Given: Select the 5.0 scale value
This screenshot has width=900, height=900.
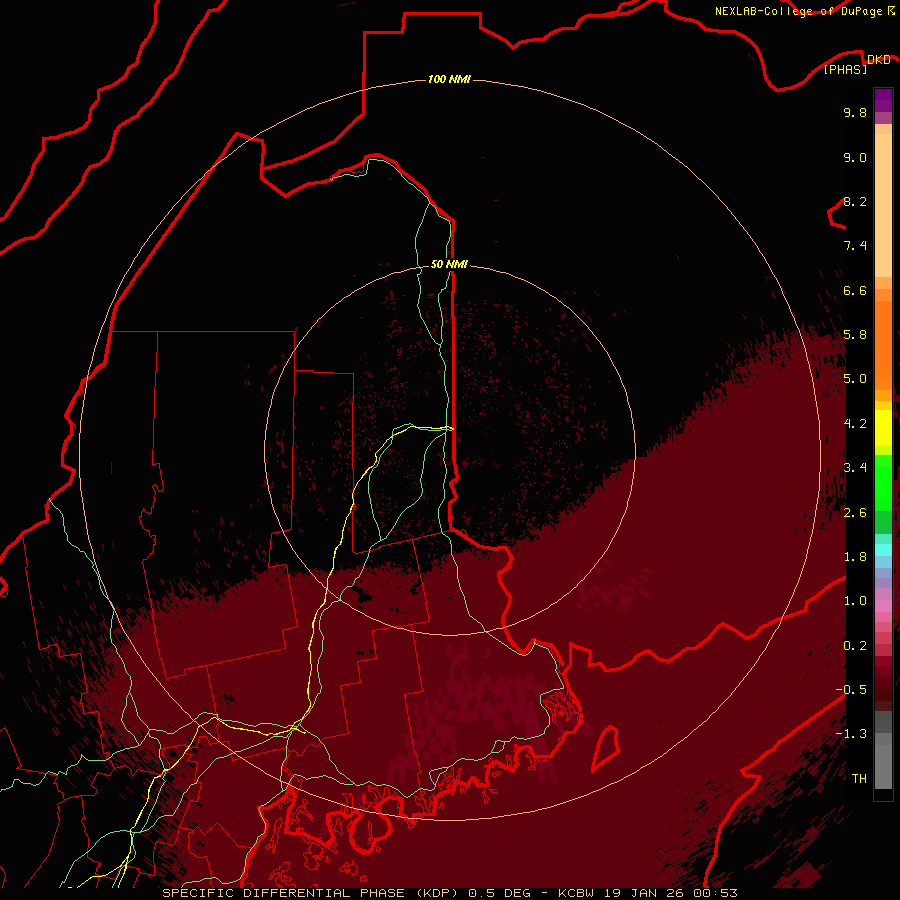Looking at the screenshot, I should tap(855, 379).
